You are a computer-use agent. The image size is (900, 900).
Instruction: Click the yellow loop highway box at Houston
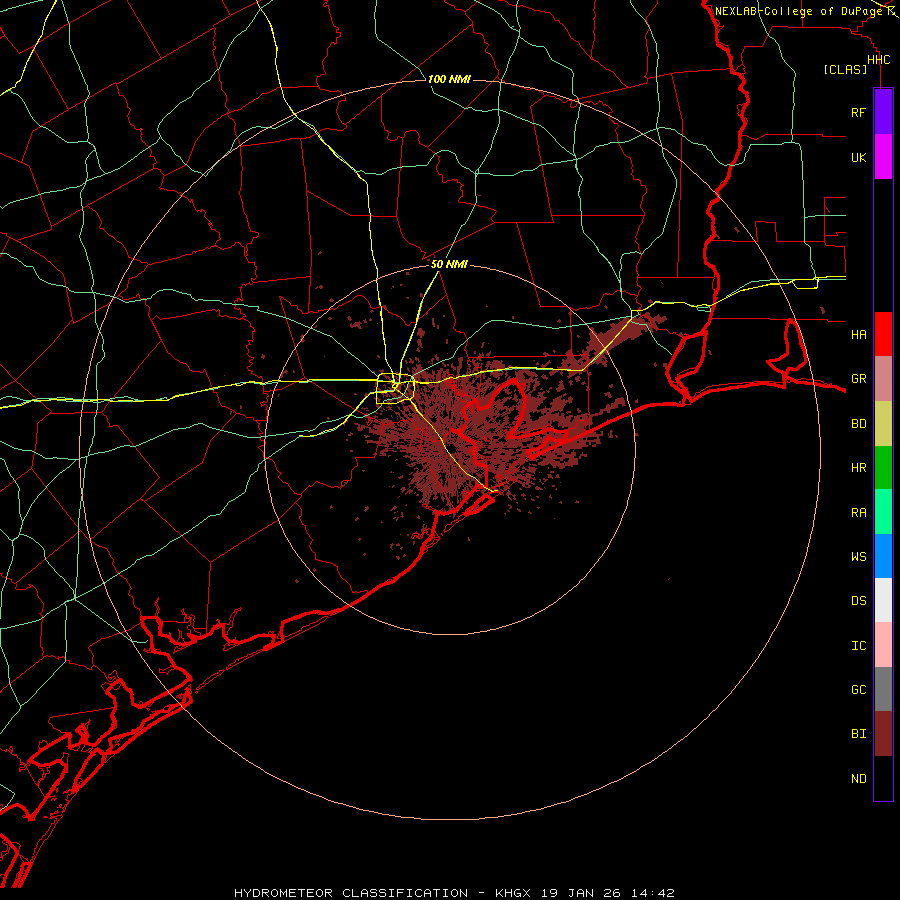[395, 389]
